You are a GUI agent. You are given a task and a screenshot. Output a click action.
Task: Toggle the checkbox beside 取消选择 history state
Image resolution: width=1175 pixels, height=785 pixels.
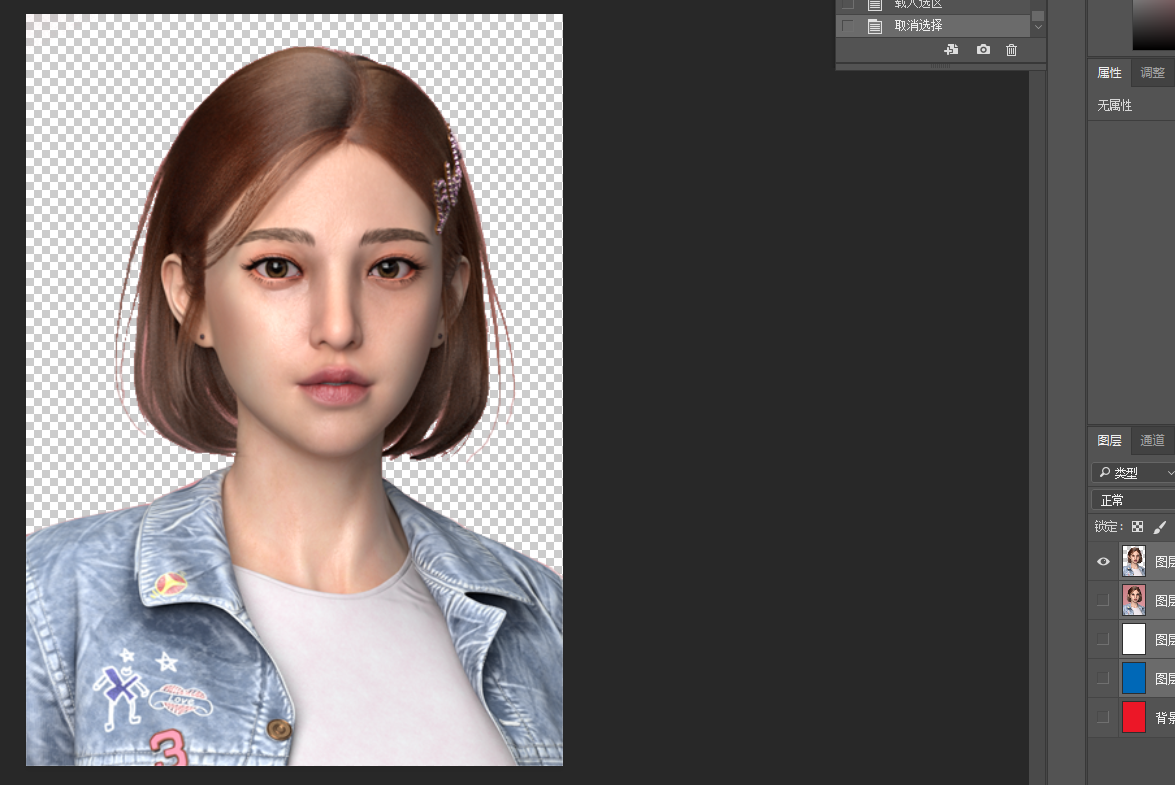848,26
